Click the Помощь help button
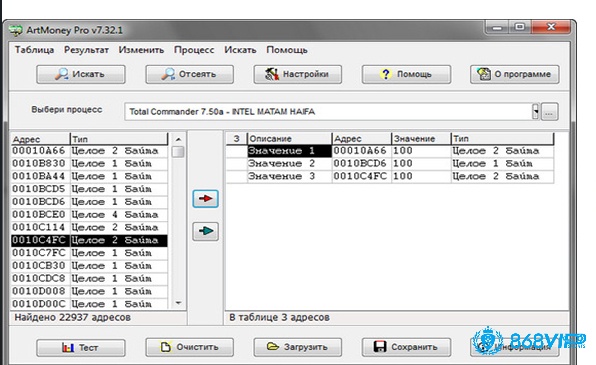 pos(406,74)
